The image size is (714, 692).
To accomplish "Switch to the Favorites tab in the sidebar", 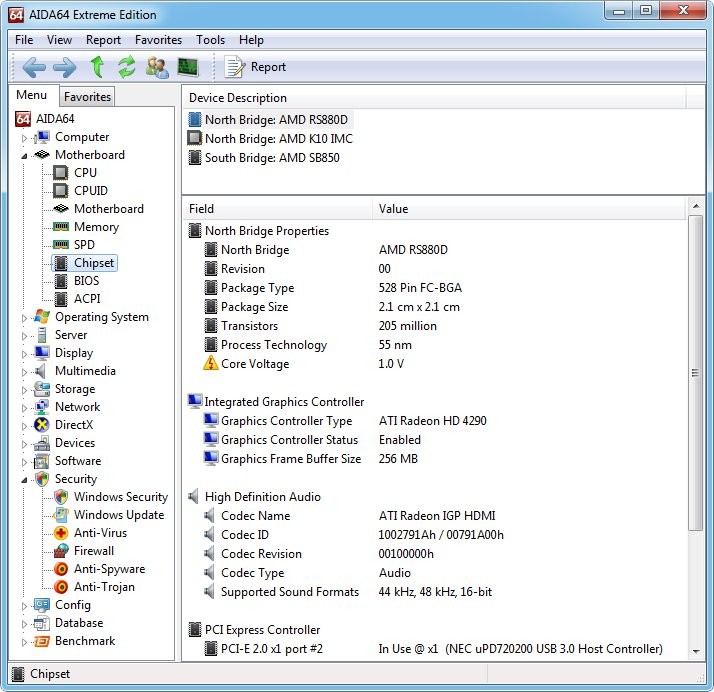I will pos(87,97).
